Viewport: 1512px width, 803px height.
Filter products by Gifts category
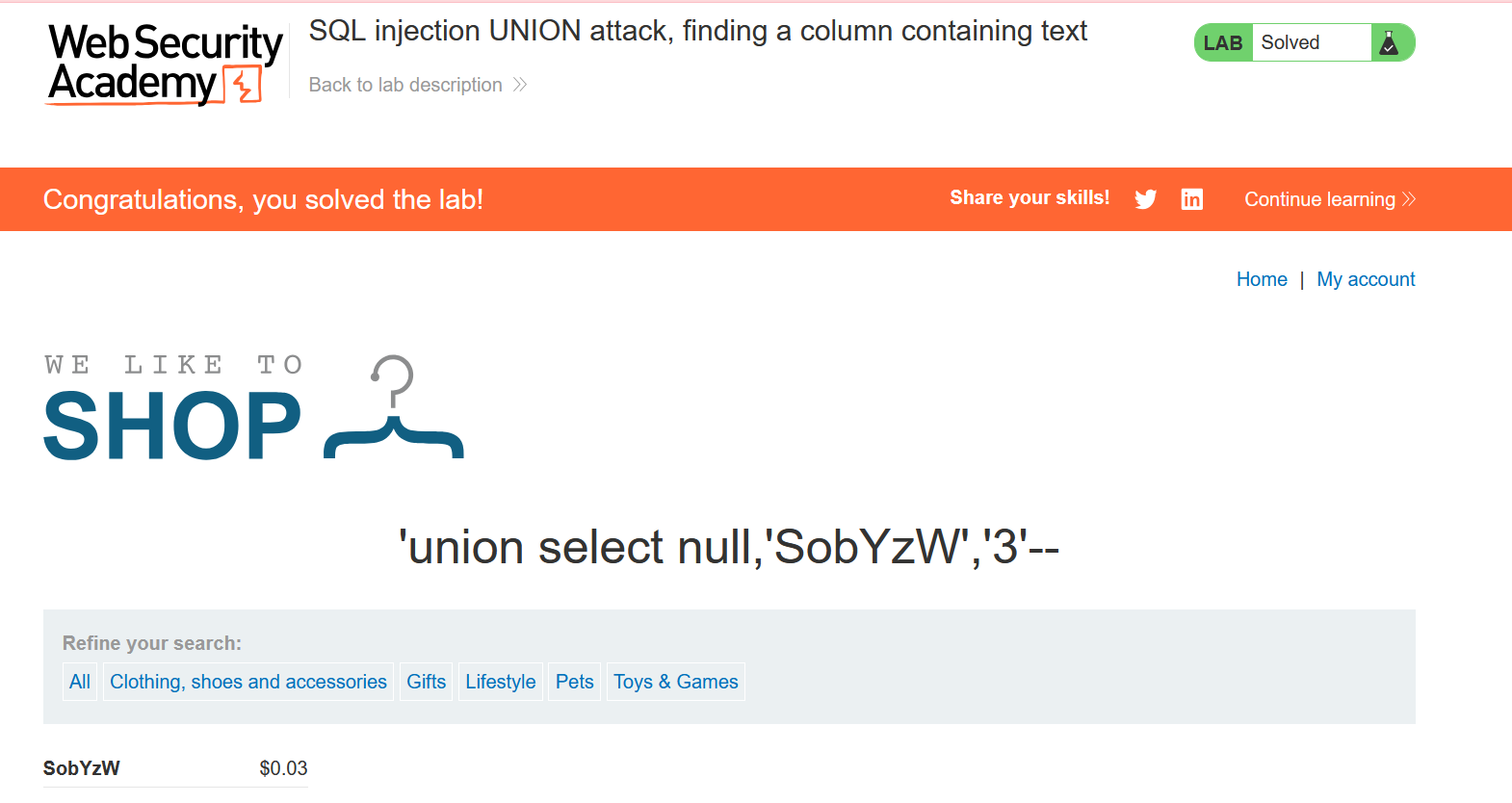pyautogui.click(x=426, y=682)
